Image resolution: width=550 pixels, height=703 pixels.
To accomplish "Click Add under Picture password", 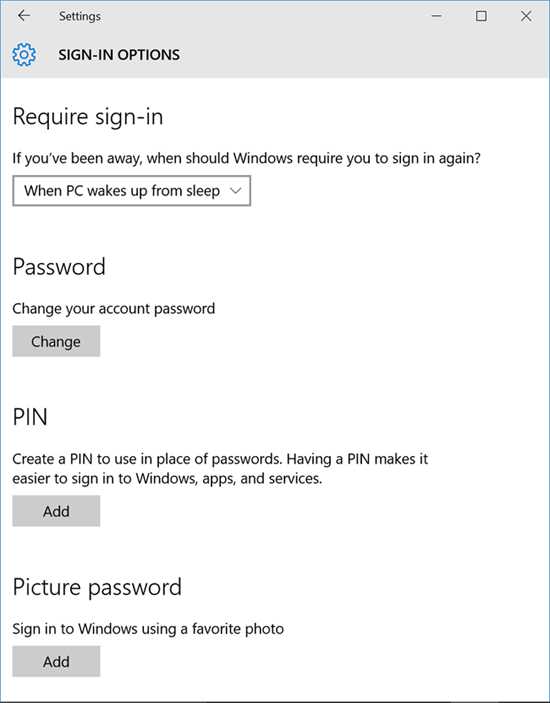I will (56, 661).
